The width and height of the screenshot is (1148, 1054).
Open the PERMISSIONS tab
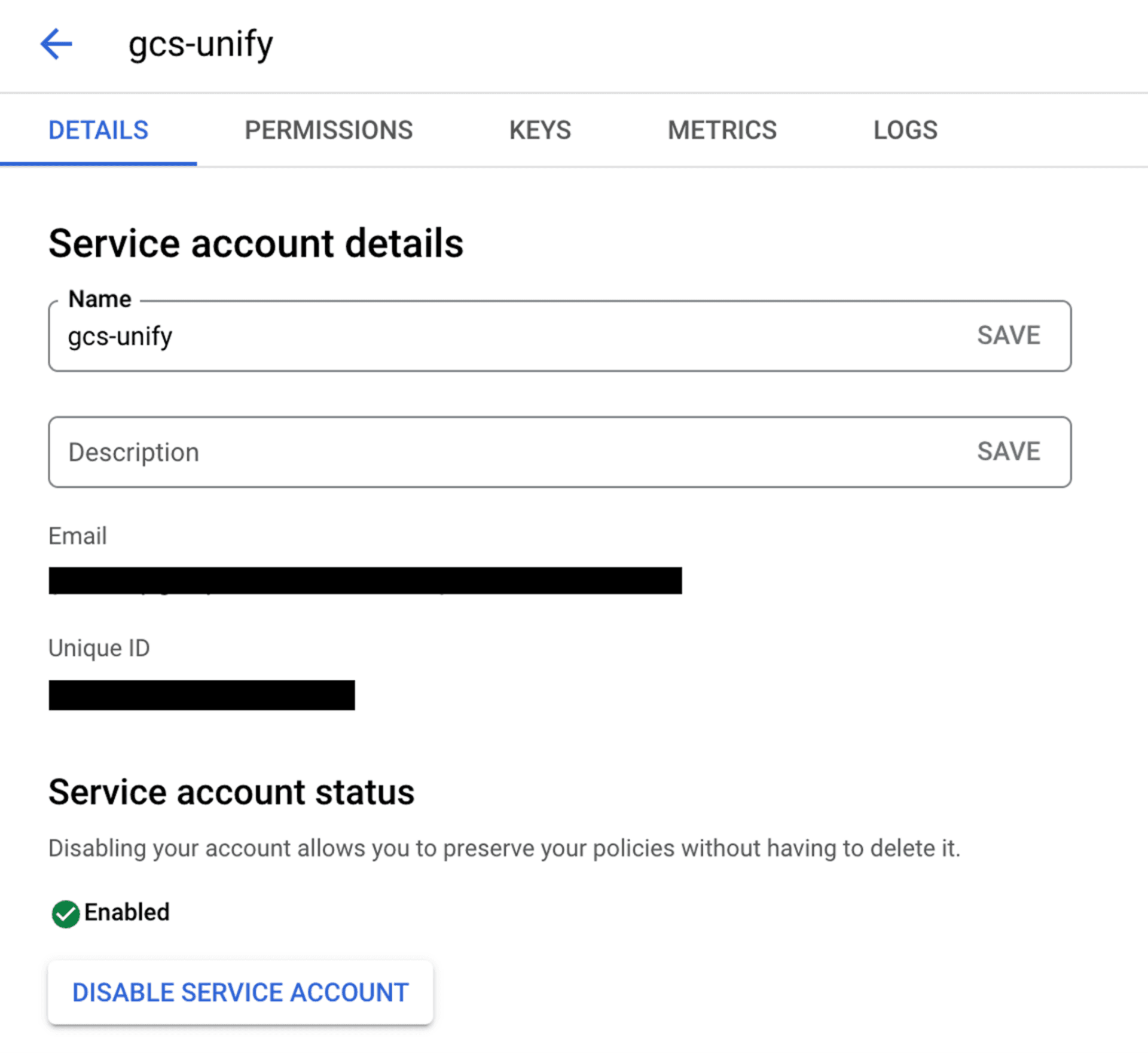328,130
